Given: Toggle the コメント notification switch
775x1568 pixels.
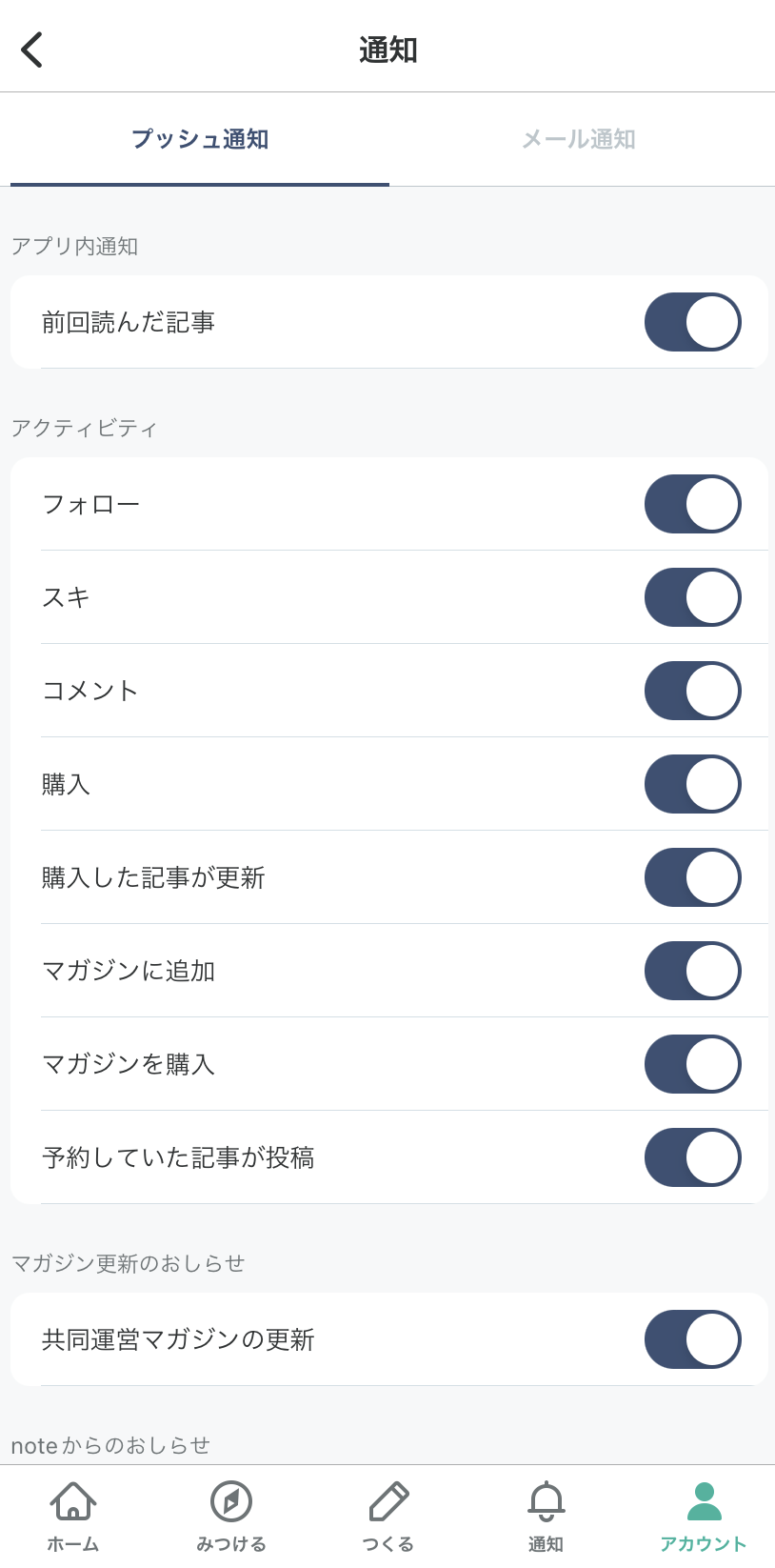Looking at the screenshot, I should click(692, 691).
